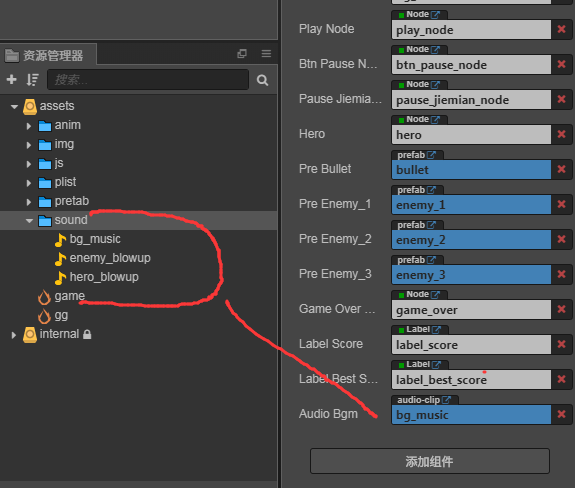This screenshot has height=488, width=575.
Task: Click the plus icon to create asset
Action: (12, 79)
